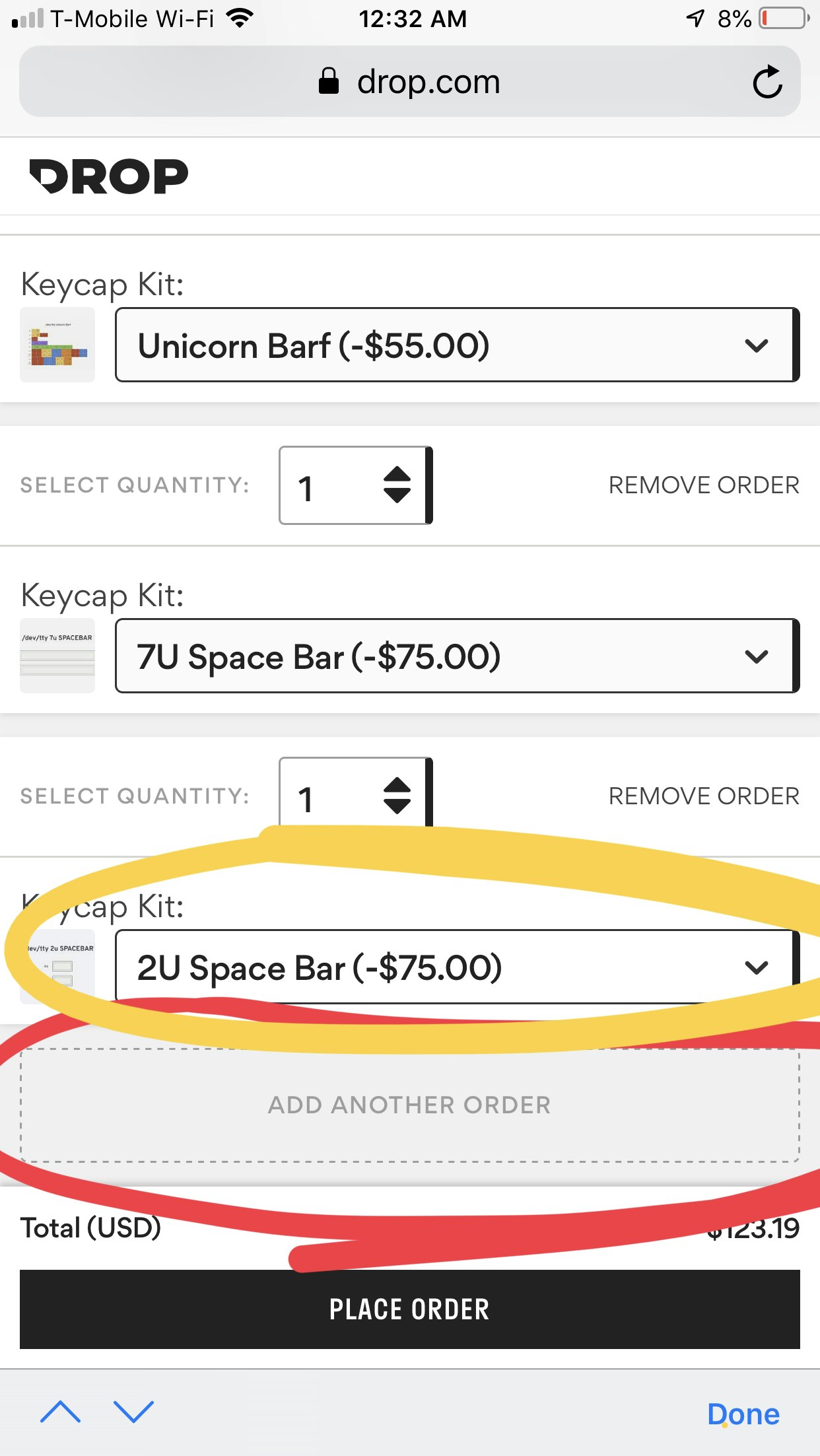
Task: Tap the lock icon in address bar
Action: tap(329, 82)
